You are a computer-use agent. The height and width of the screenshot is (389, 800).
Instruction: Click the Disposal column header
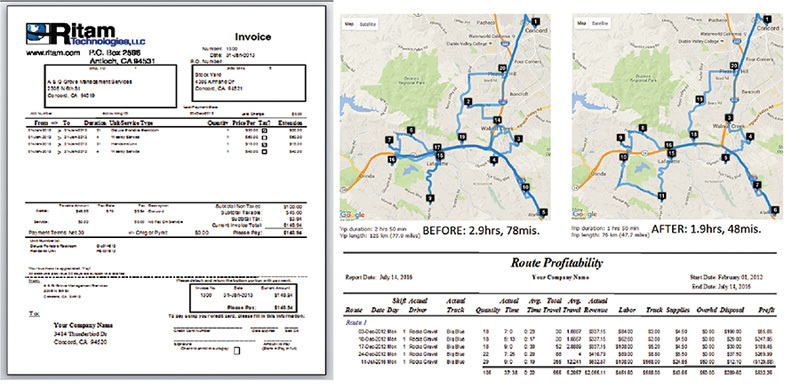click(x=733, y=310)
